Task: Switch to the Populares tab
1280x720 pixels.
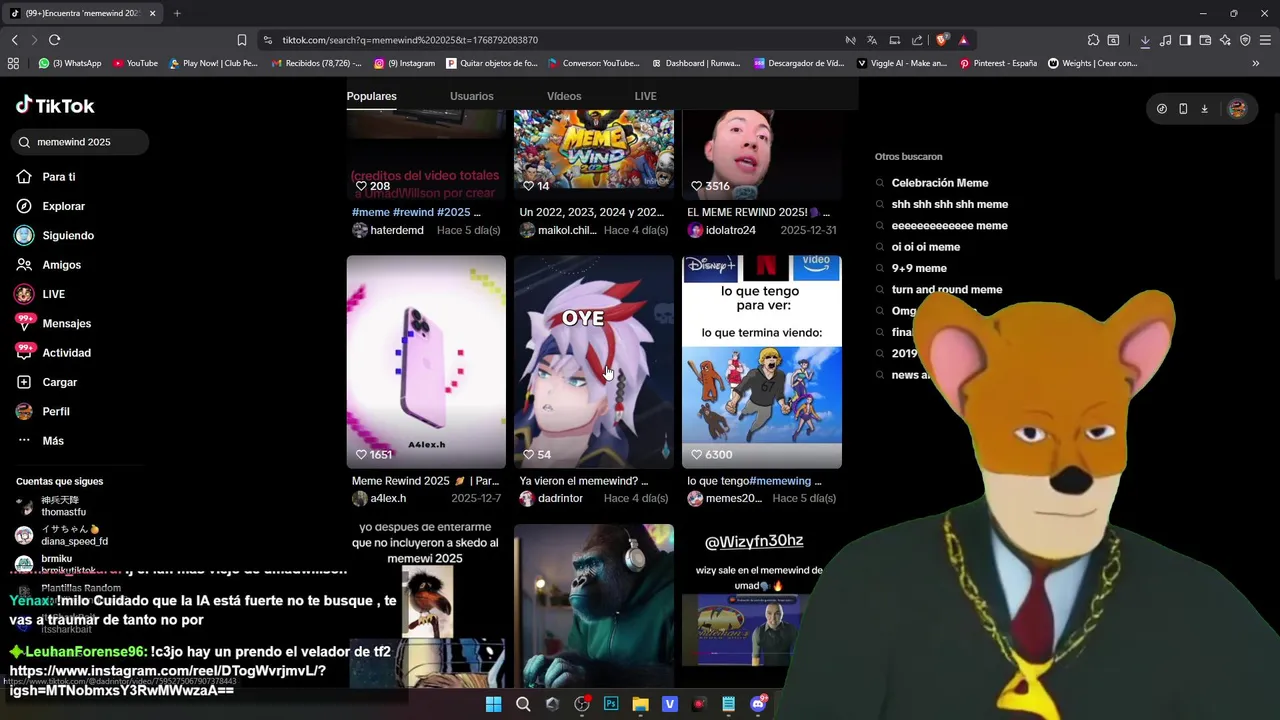Action: tap(371, 96)
